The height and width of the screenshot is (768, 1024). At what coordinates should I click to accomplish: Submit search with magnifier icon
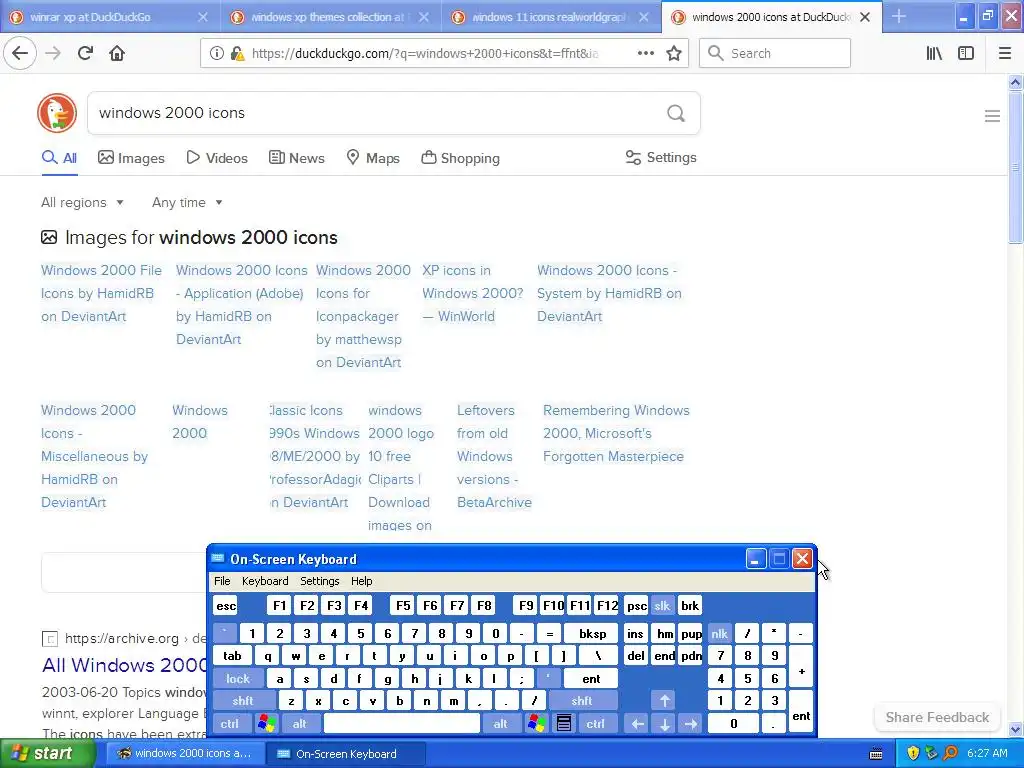click(x=676, y=113)
